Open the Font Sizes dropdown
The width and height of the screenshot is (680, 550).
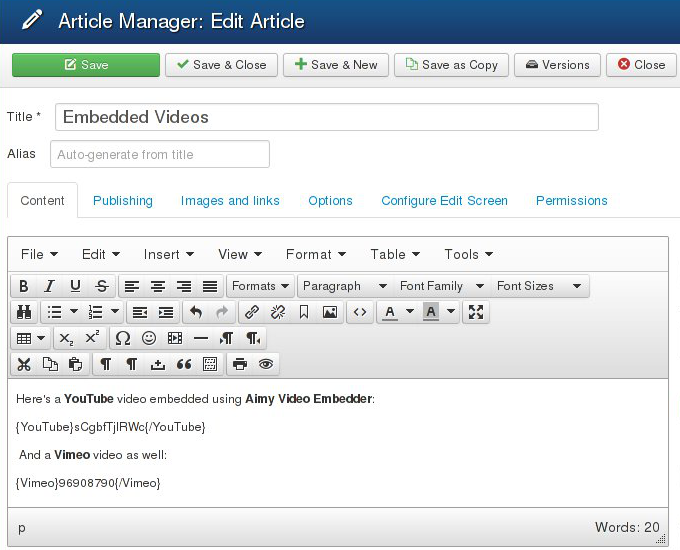click(x=538, y=286)
